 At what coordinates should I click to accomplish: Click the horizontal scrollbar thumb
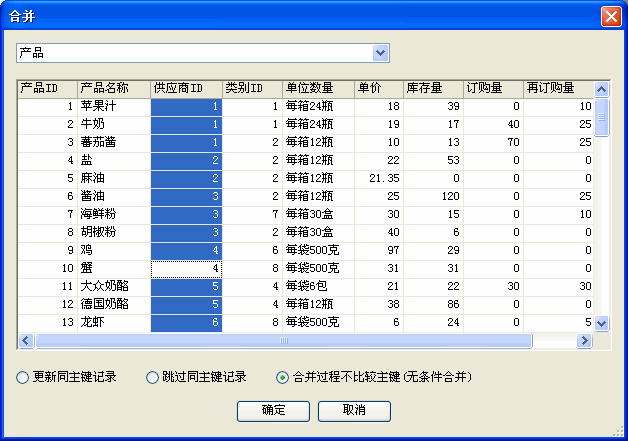click(x=283, y=341)
